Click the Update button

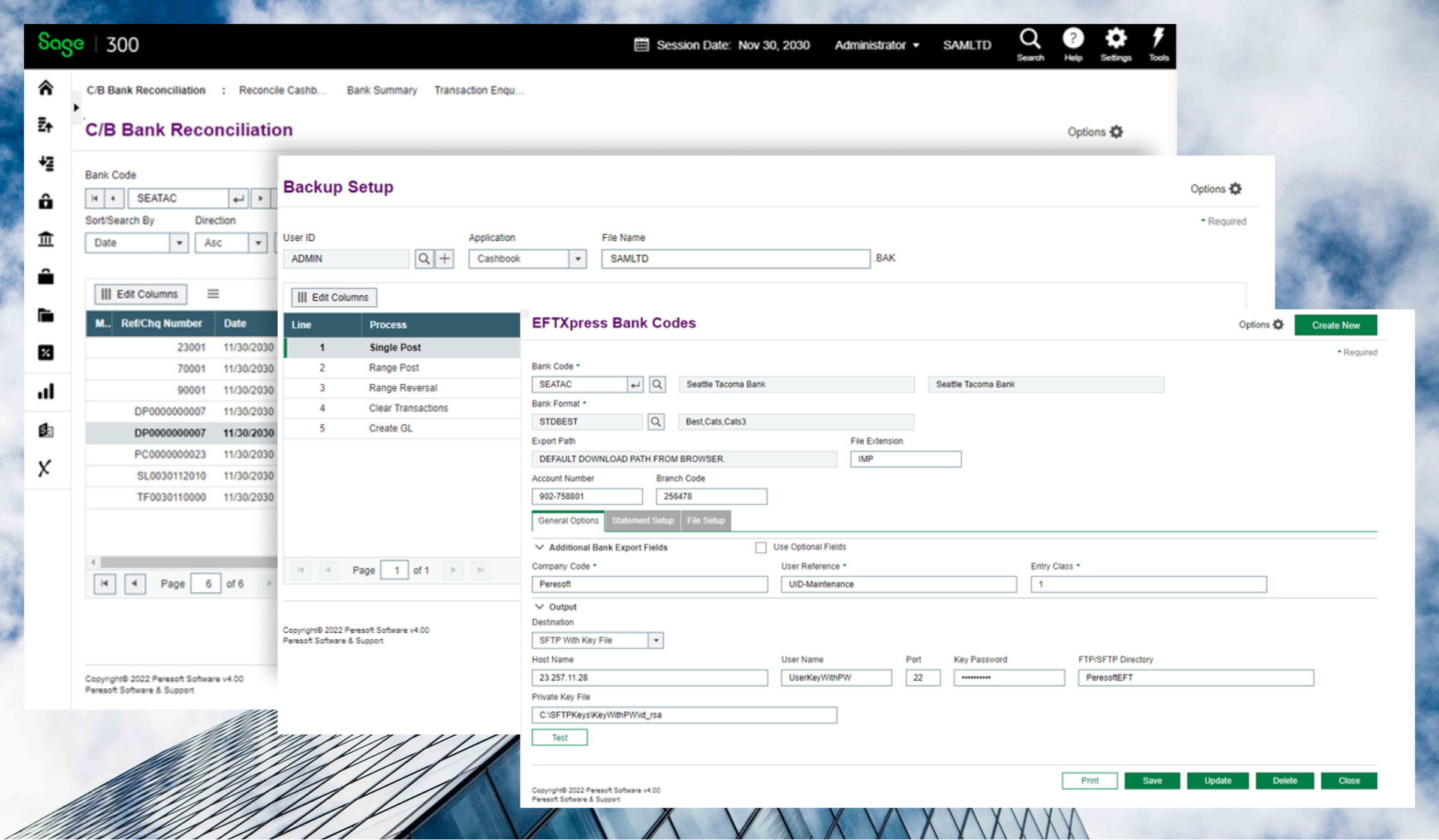click(x=1218, y=781)
